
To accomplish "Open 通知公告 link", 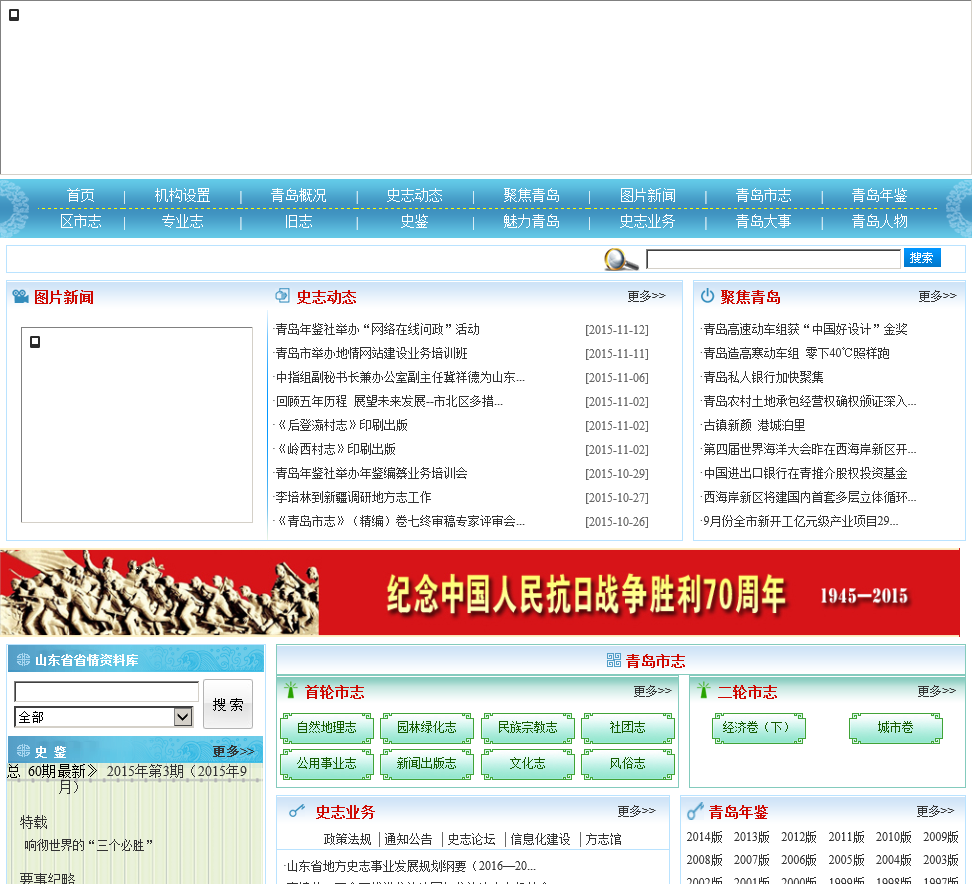I will 408,839.
